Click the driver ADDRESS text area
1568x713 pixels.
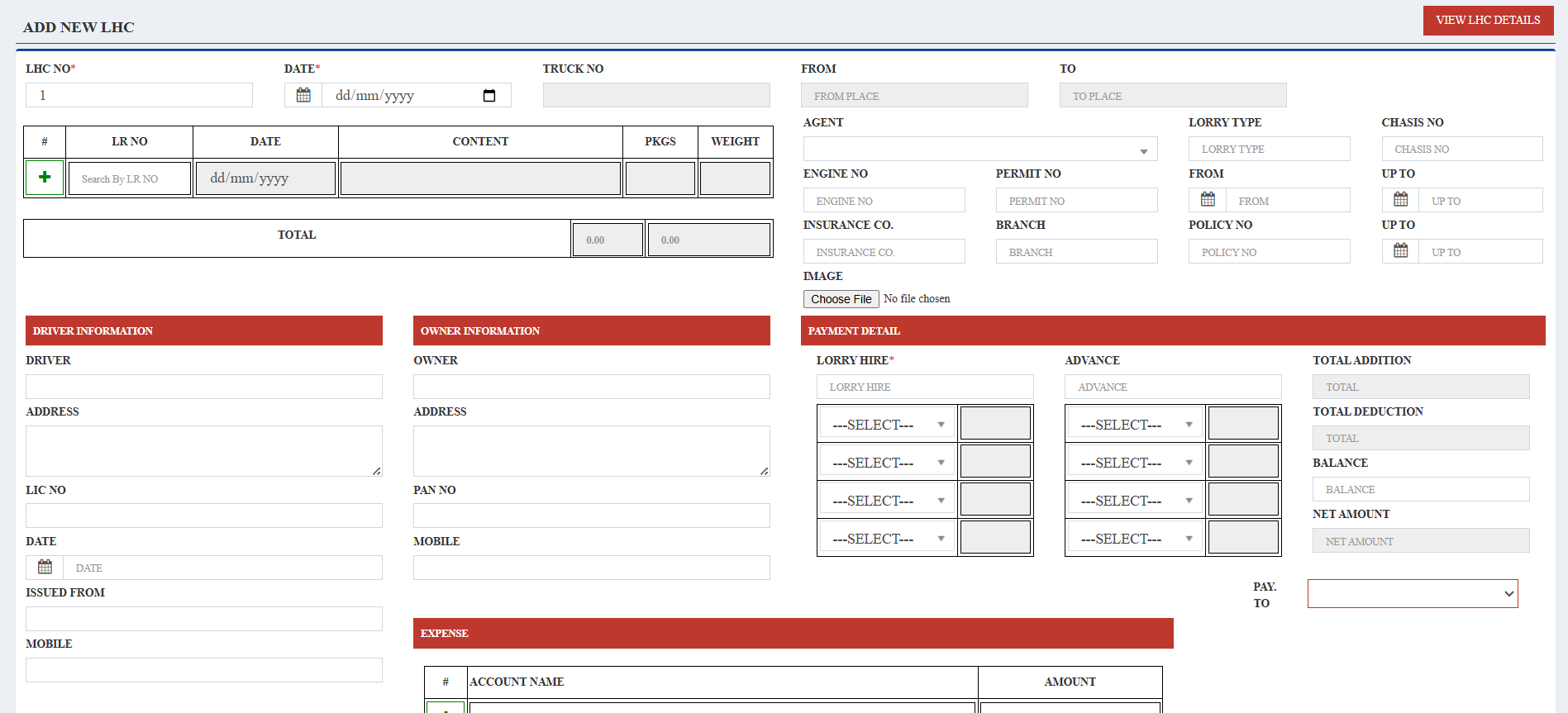(x=203, y=450)
